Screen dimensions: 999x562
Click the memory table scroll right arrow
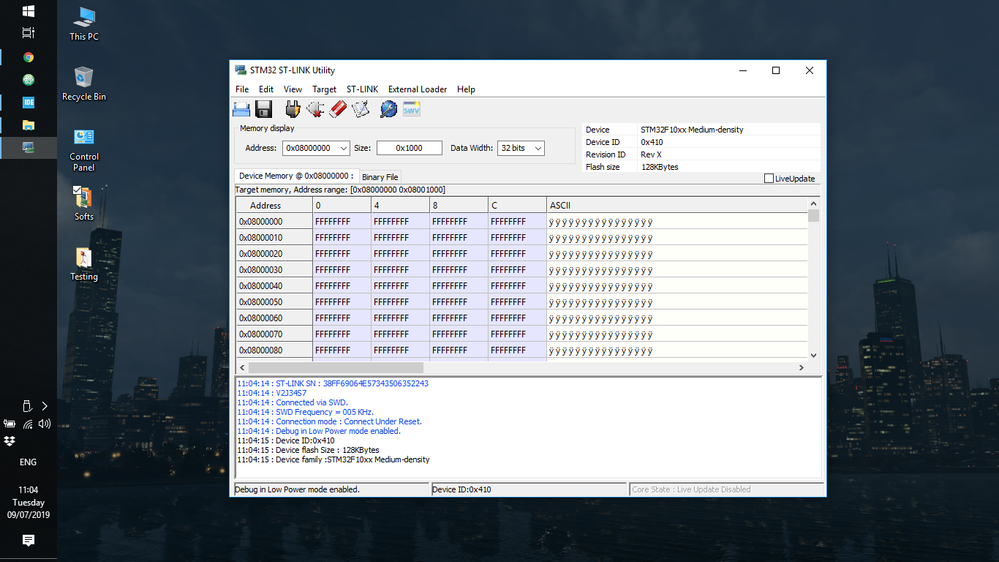tap(801, 368)
